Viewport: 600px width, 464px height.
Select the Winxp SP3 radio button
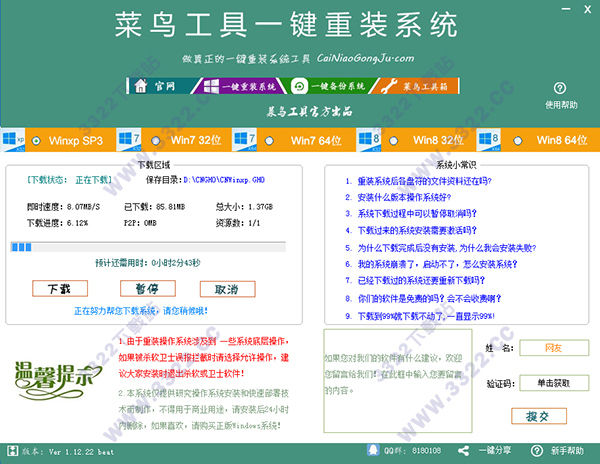[x=36, y=141]
